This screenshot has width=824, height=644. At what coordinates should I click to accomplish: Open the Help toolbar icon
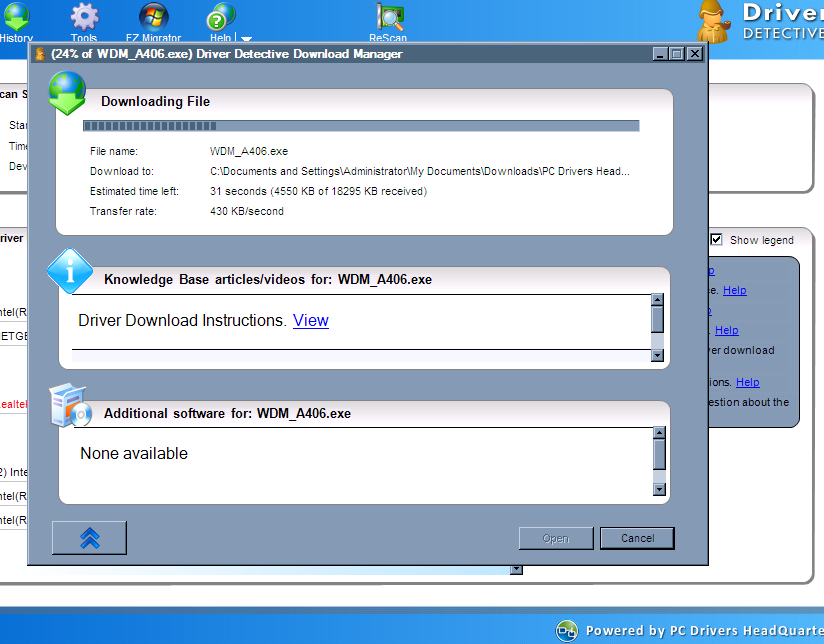click(221, 17)
